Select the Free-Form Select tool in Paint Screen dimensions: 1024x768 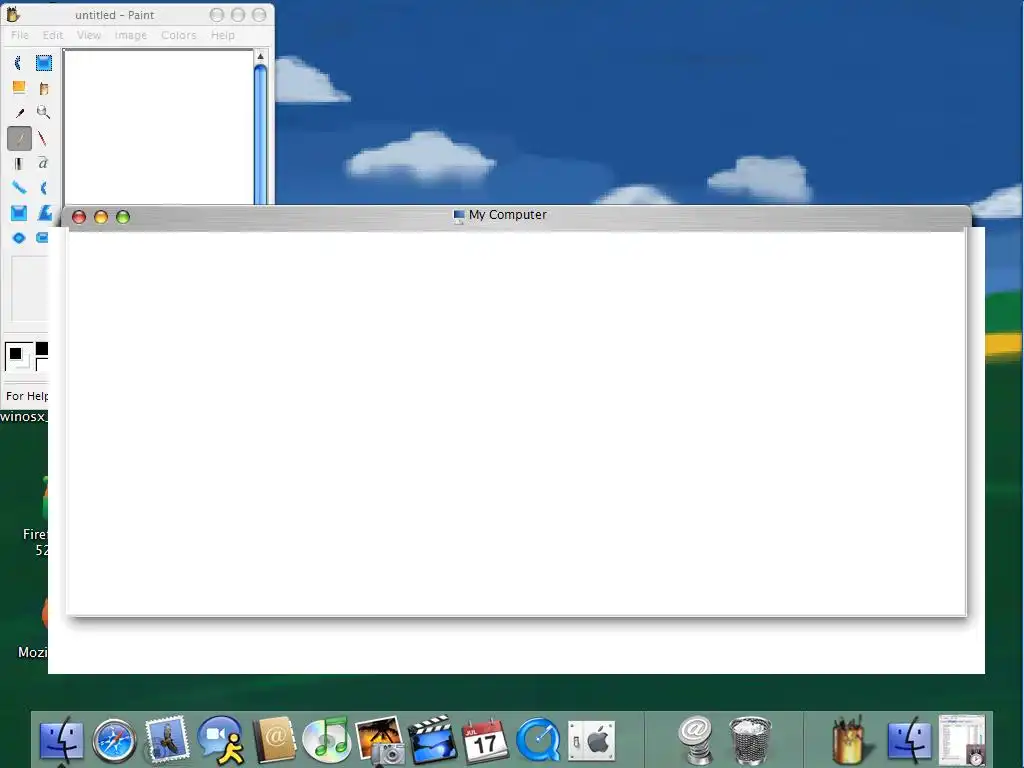19,63
